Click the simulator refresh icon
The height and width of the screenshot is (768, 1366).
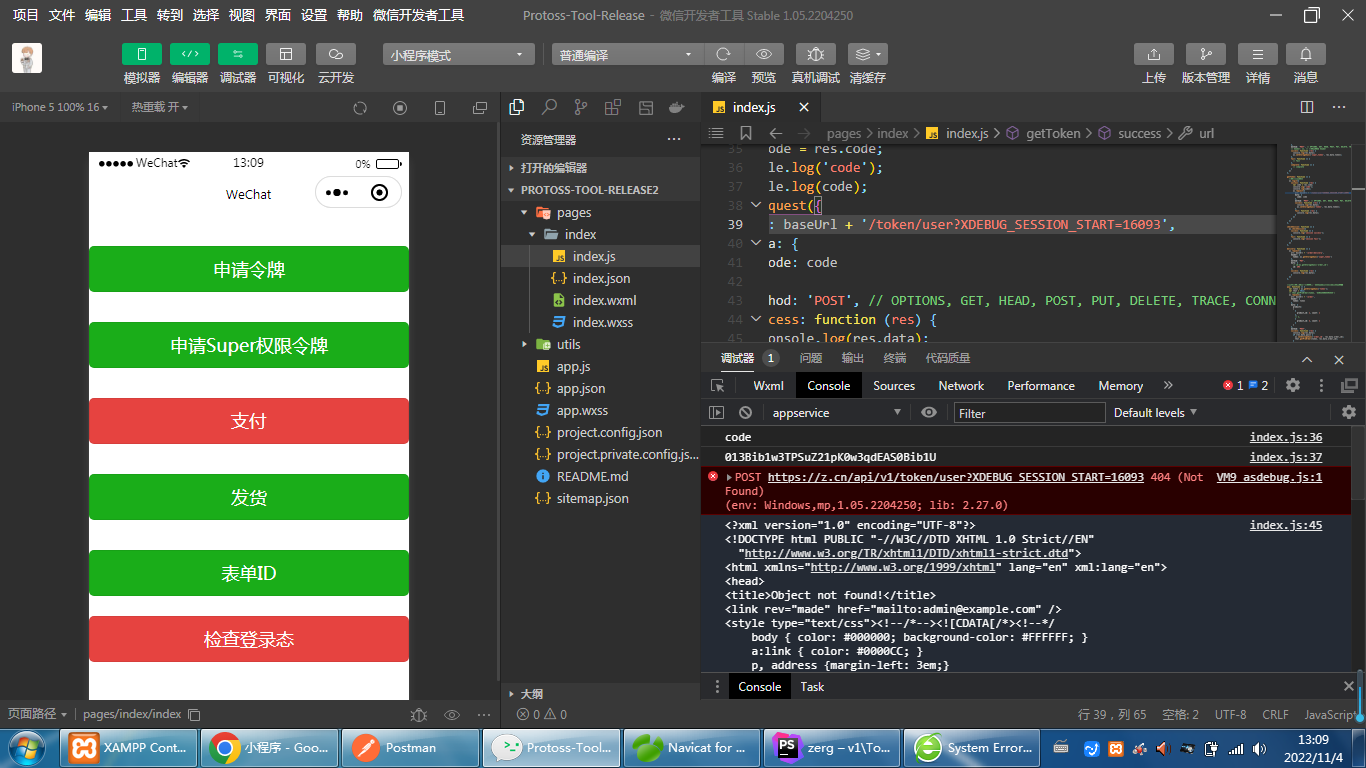[360, 107]
